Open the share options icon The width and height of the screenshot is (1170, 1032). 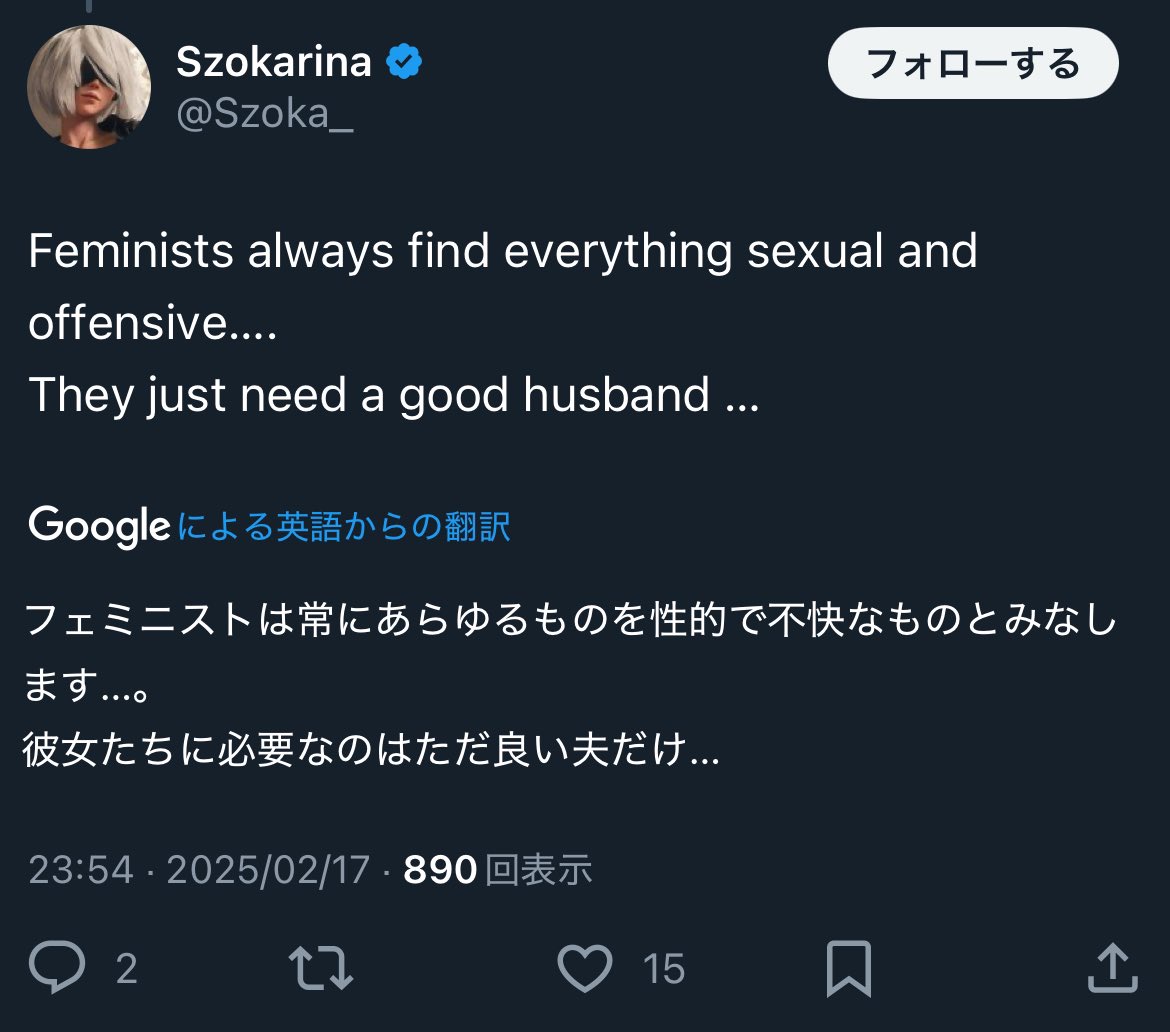(1111, 968)
